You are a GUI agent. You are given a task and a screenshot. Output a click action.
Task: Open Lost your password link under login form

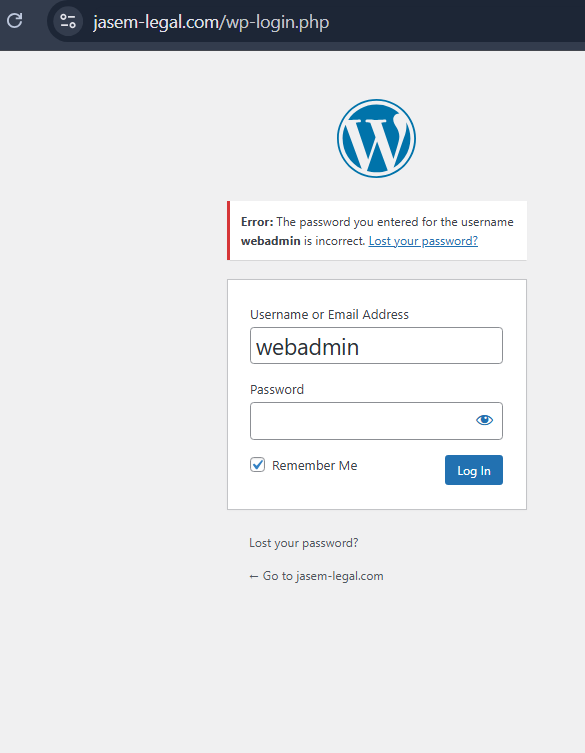click(304, 543)
